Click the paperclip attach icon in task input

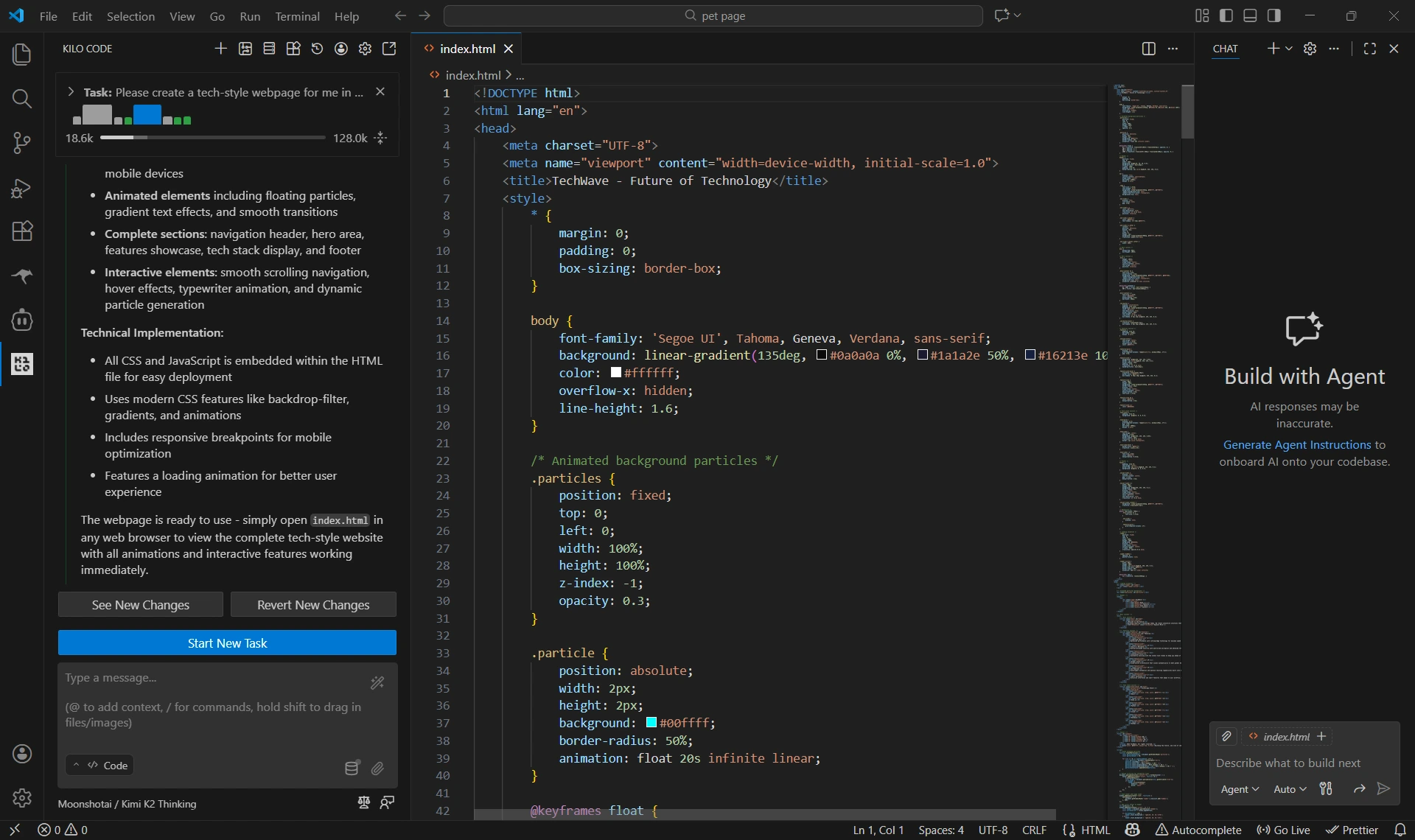click(x=378, y=769)
